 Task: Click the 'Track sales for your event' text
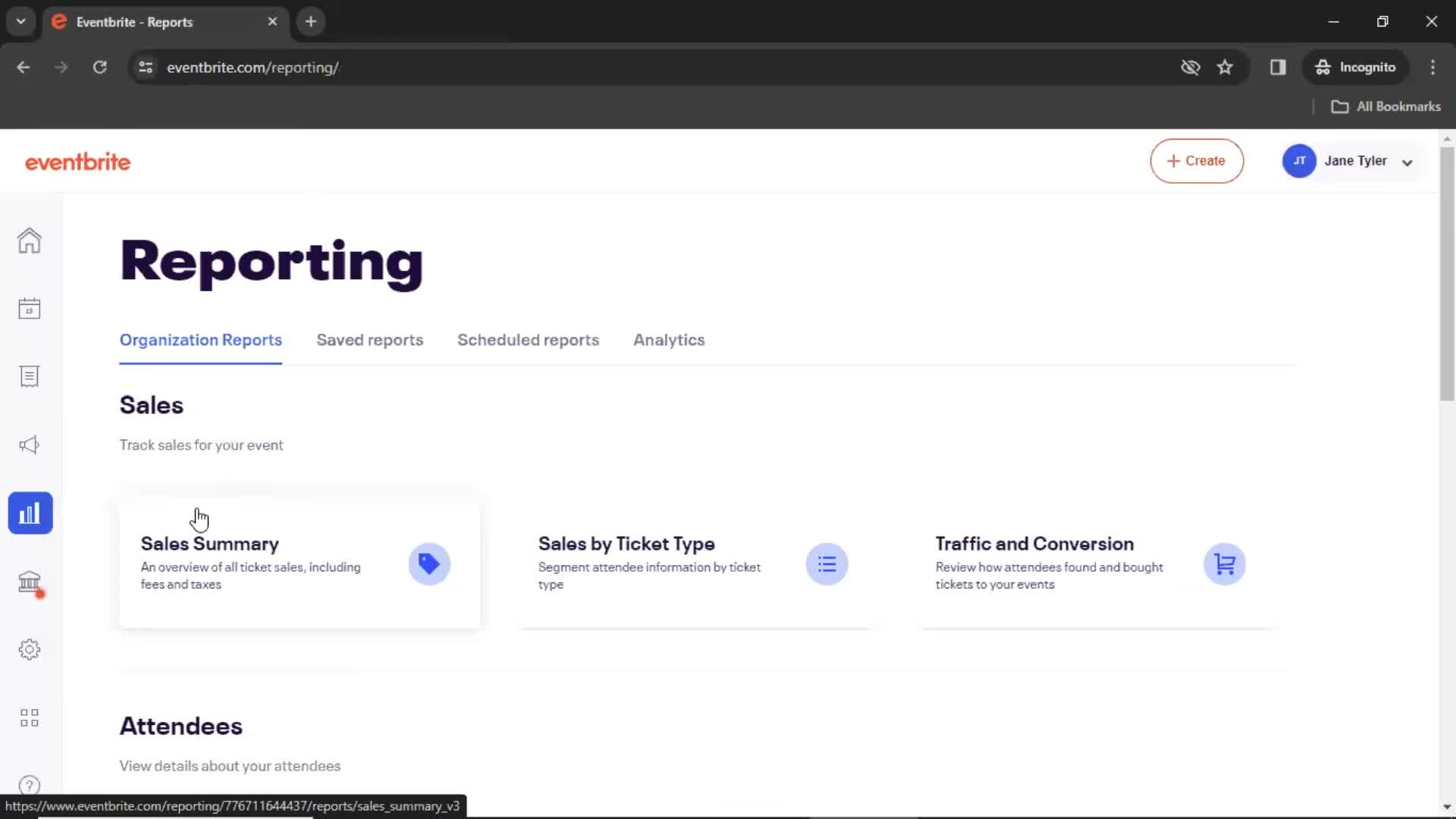201,445
